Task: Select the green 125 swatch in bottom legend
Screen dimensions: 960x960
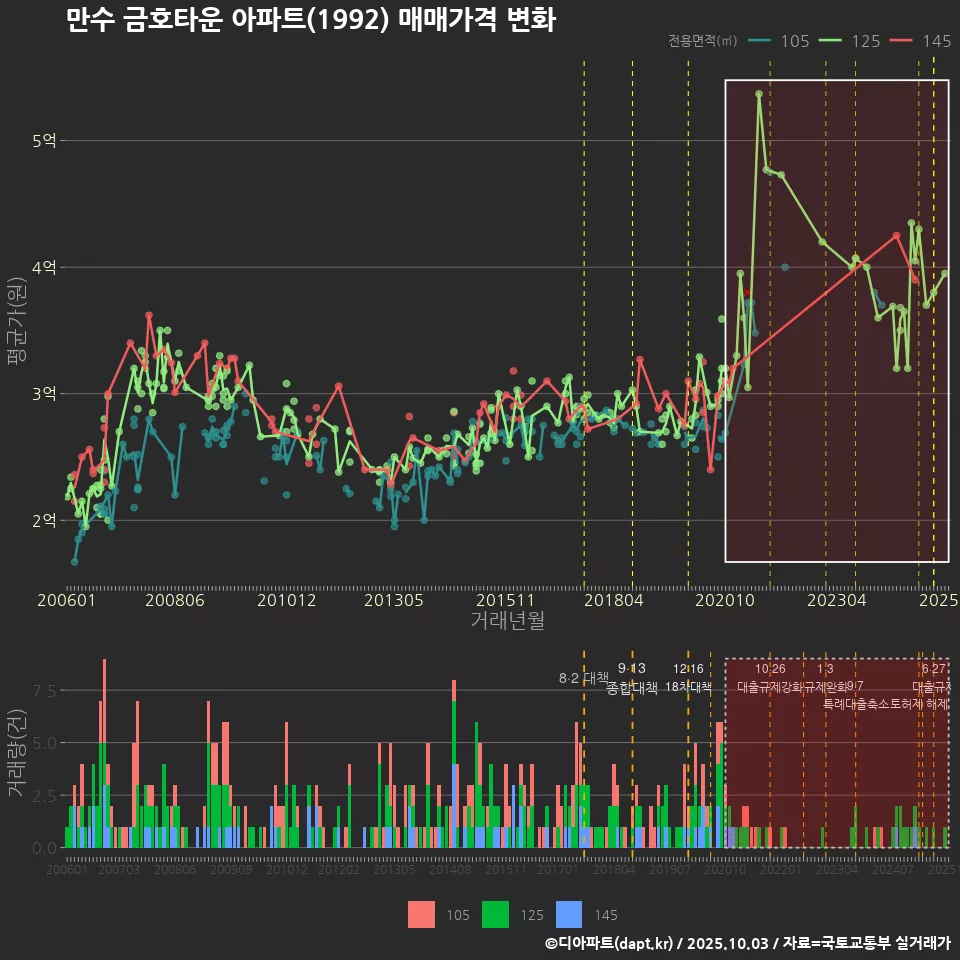Action: tap(495, 914)
